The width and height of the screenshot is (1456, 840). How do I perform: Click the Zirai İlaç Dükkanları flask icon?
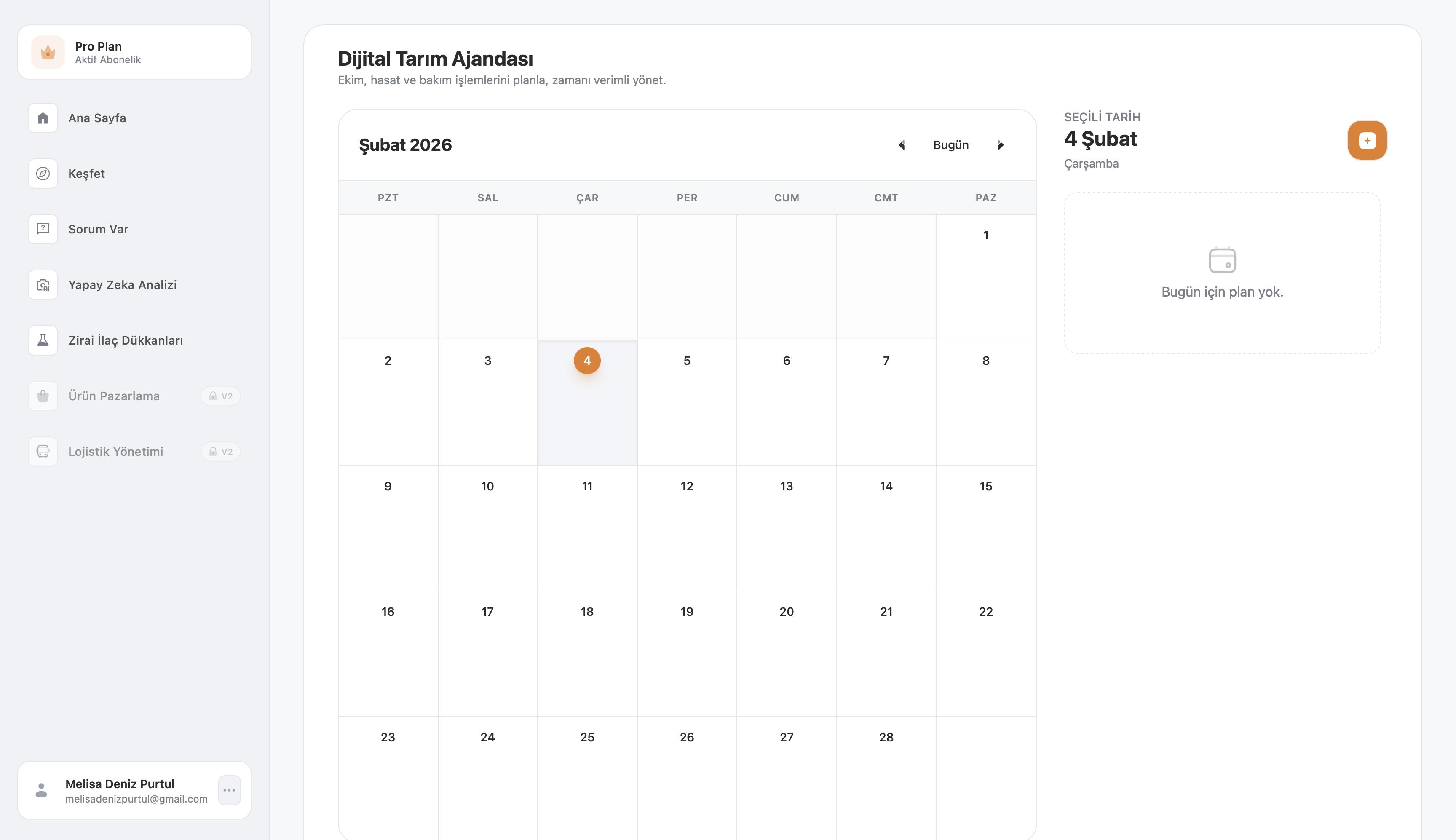point(43,340)
